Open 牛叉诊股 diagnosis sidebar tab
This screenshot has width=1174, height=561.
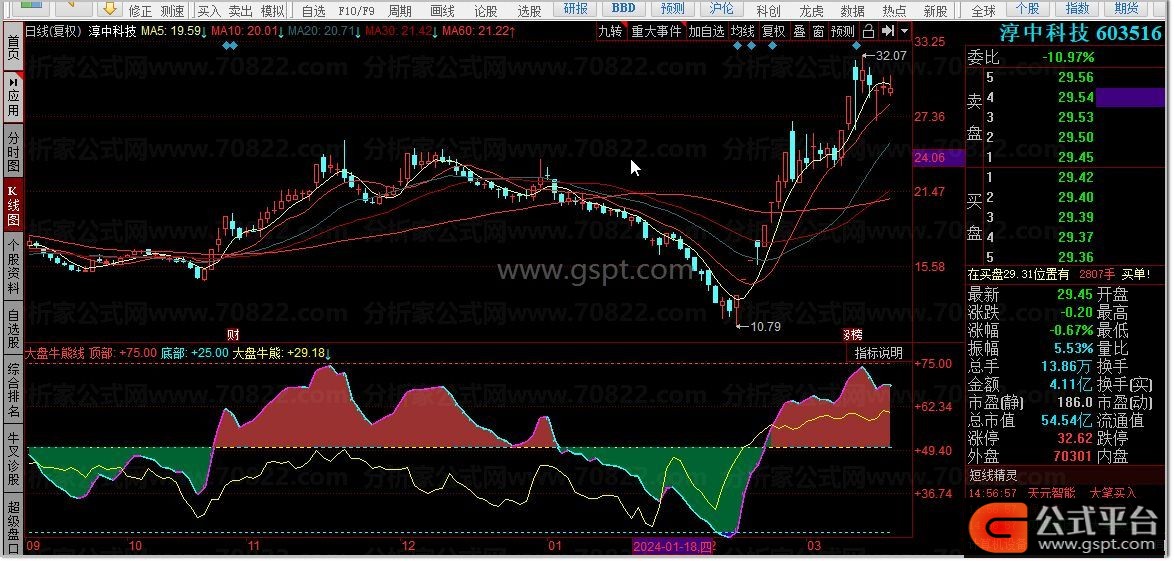(x=13, y=458)
